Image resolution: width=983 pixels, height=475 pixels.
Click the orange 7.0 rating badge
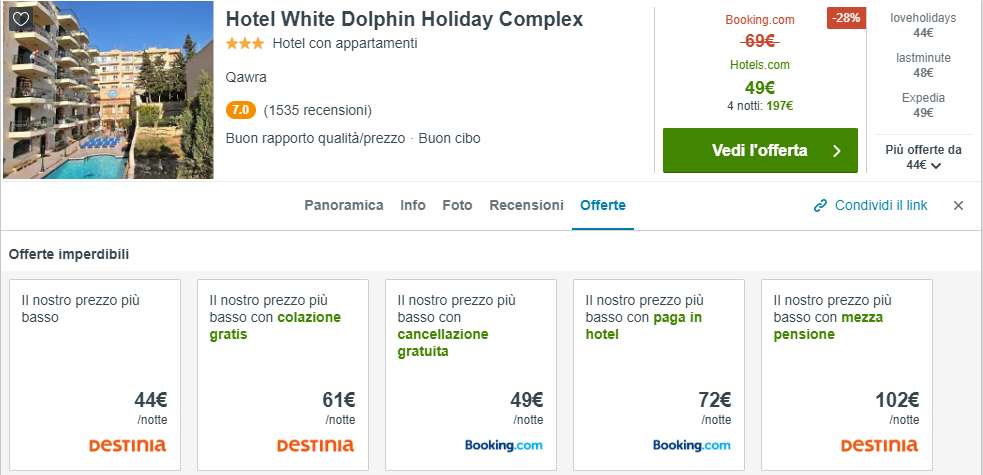(241, 110)
